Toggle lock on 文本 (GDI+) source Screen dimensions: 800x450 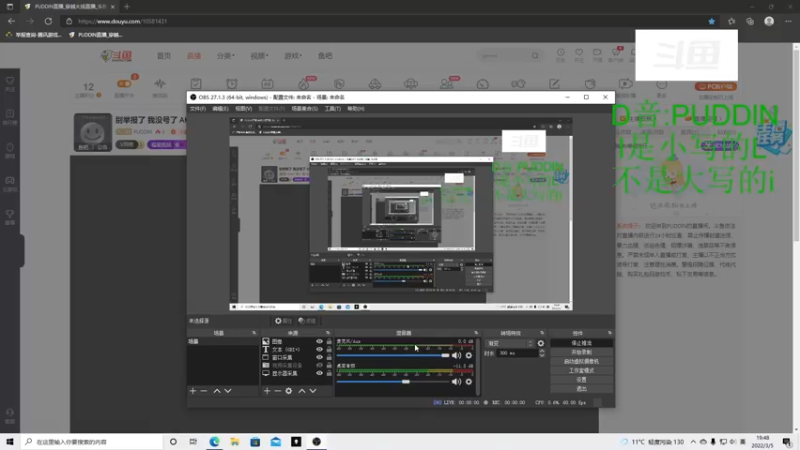(x=329, y=349)
